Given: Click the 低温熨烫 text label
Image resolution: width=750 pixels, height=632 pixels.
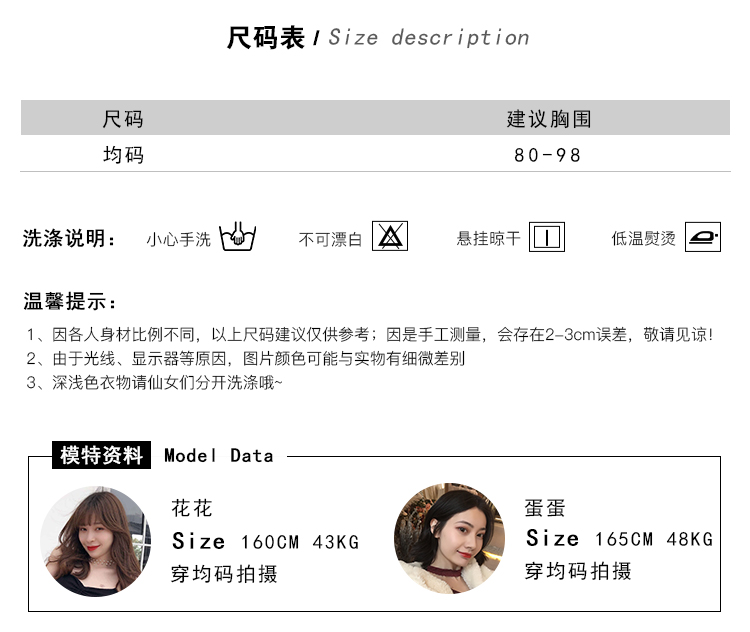Looking at the screenshot, I should point(643,238).
